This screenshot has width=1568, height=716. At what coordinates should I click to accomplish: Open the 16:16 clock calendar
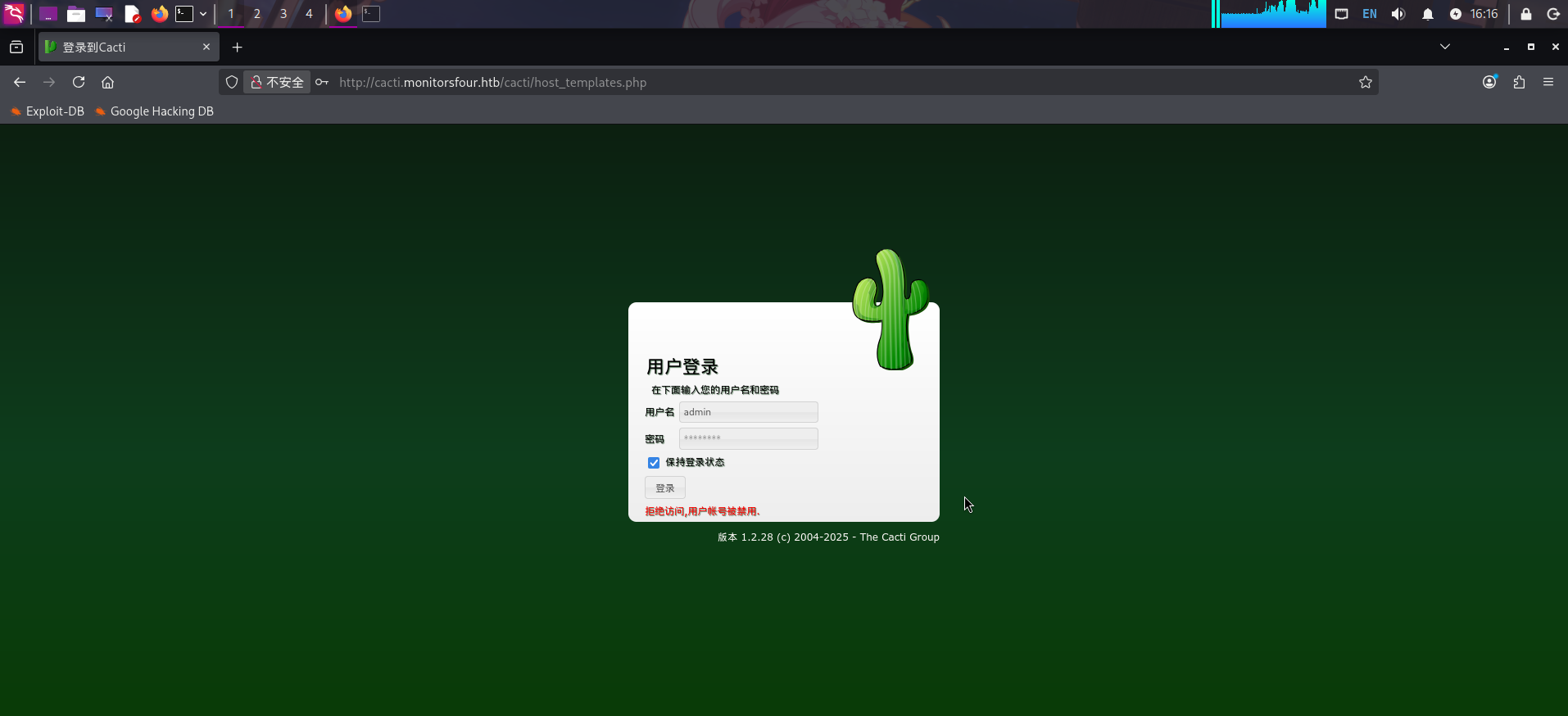pos(1484,14)
